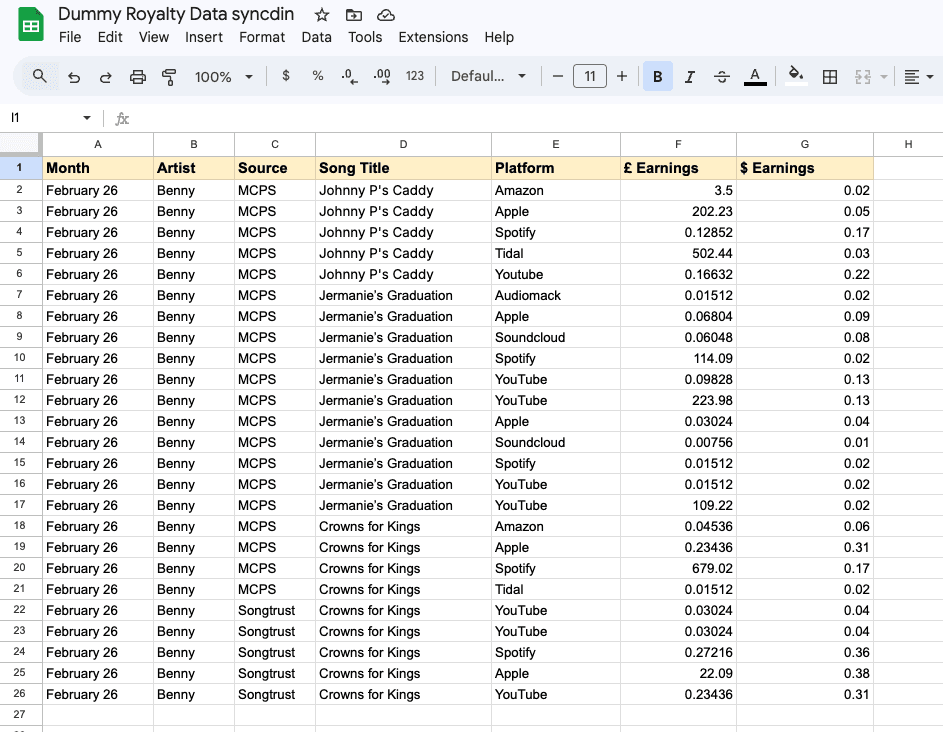Click into the formula bar
This screenshot has height=732, width=943.
pos(535,118)
